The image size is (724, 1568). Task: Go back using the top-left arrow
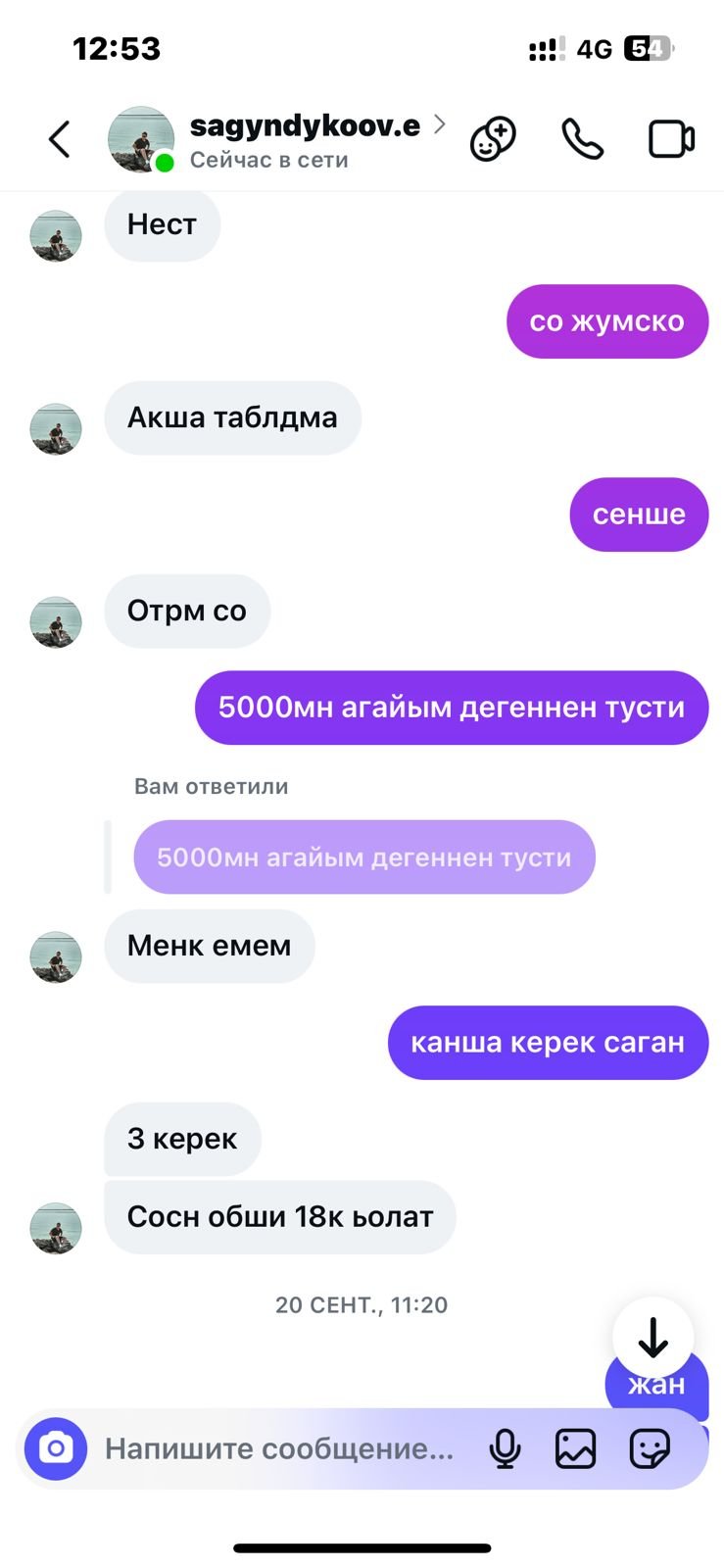point(60,139)
